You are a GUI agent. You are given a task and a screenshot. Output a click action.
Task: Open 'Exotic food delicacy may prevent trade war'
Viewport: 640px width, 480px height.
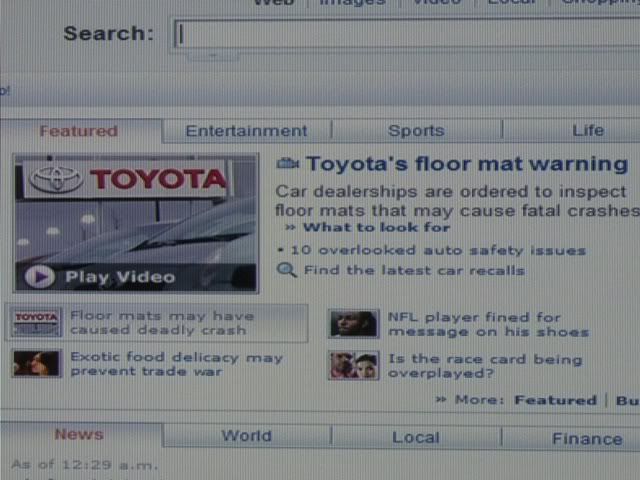[176, 364]
